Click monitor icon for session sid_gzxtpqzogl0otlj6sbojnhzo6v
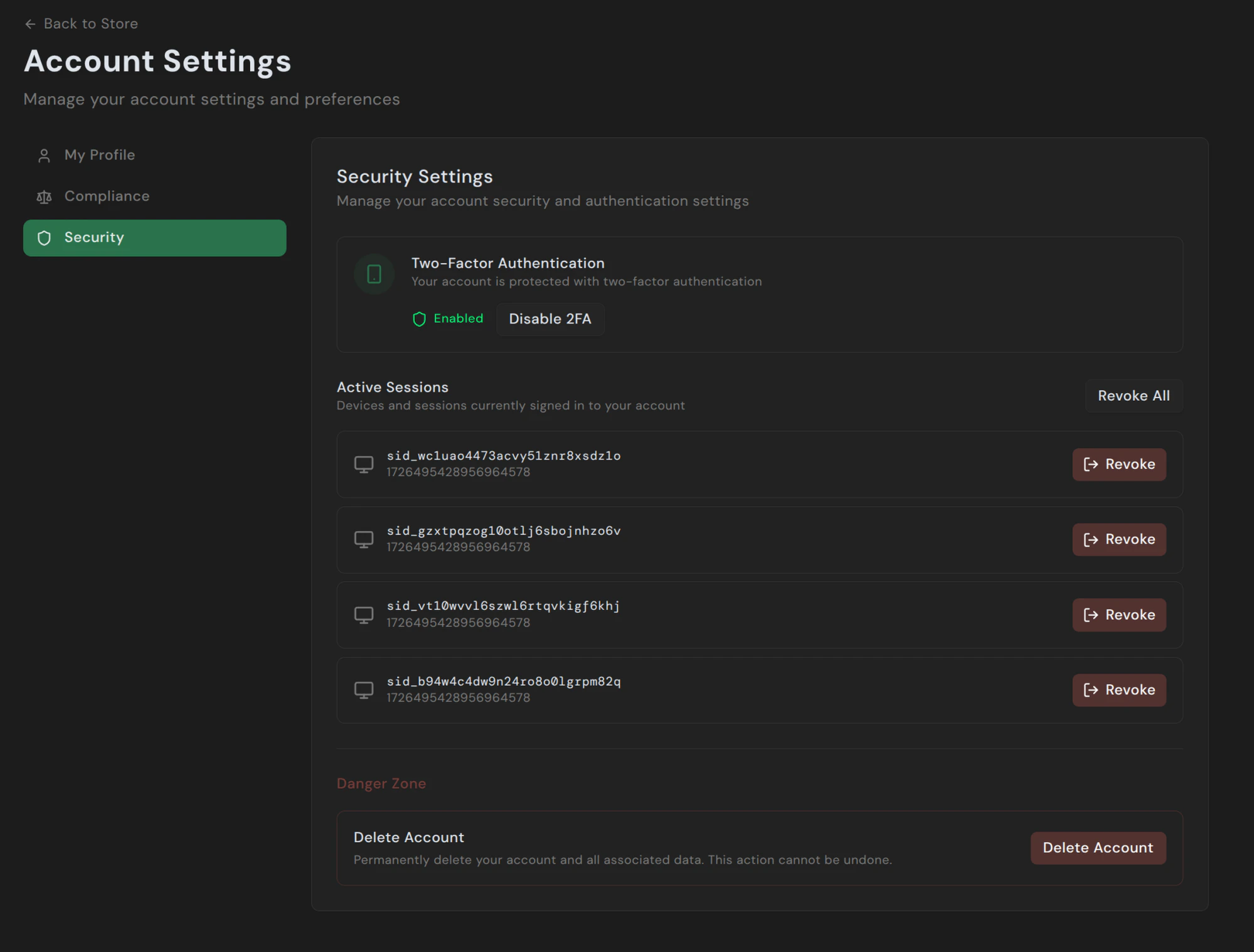The height and width of the screenshot is (952, 1254). pos(364,539)
